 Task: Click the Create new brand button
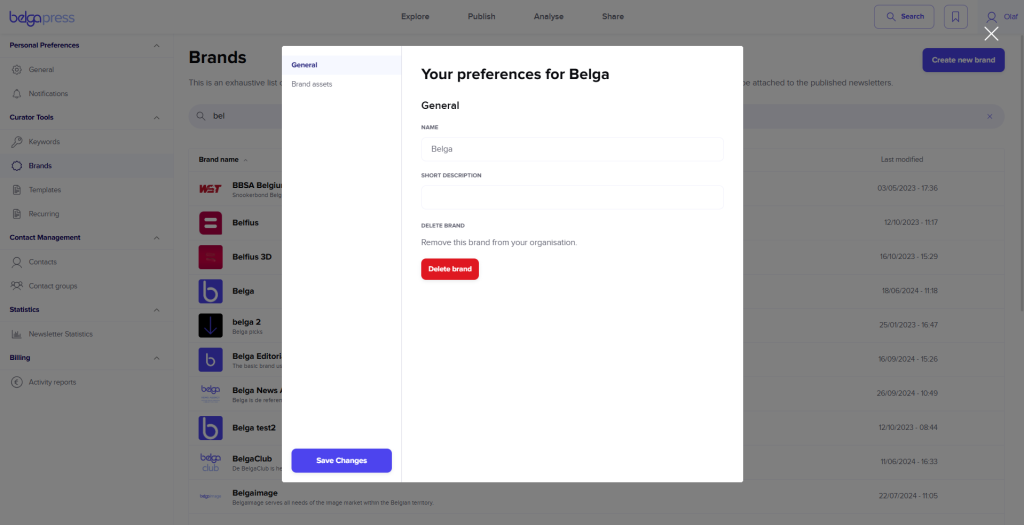[x=963, y=60]
